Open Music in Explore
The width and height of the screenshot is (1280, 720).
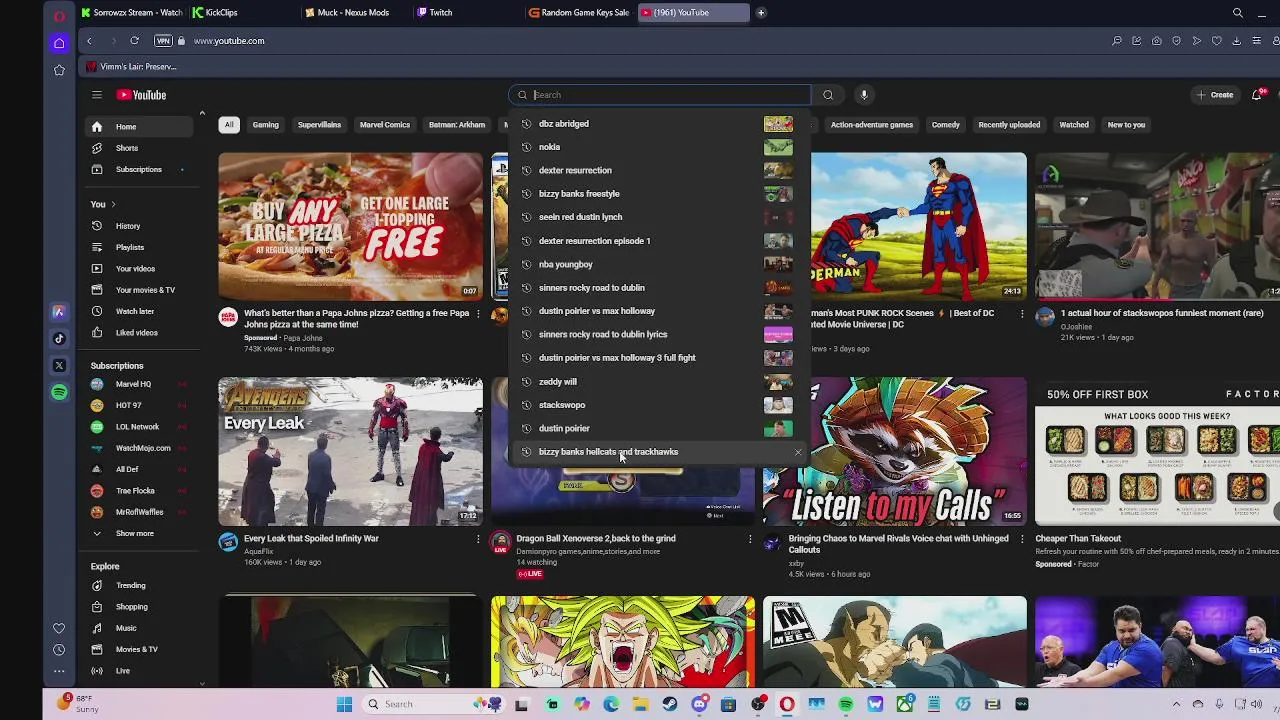139,628
